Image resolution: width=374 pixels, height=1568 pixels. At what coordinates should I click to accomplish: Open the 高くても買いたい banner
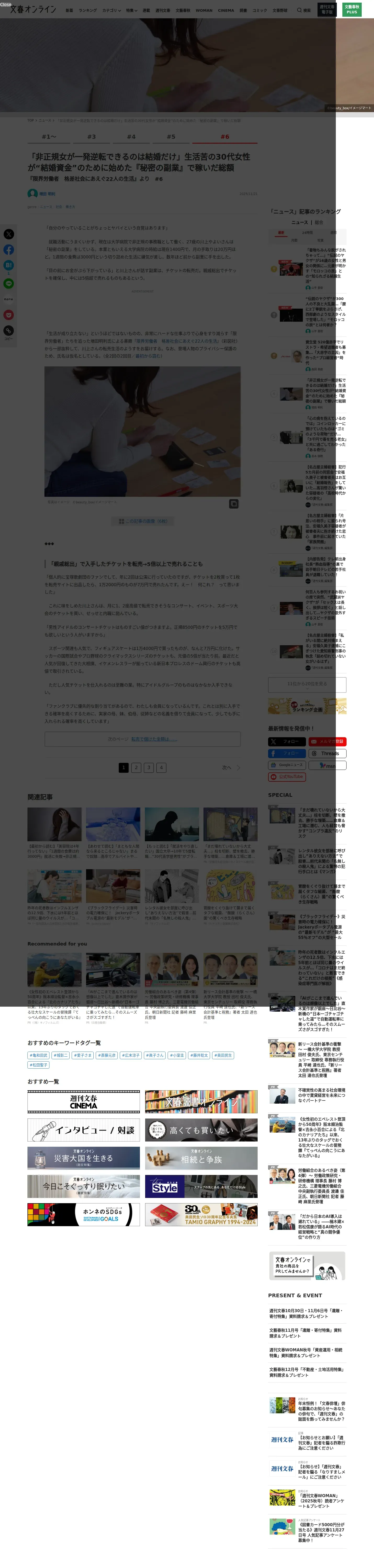201,1130
